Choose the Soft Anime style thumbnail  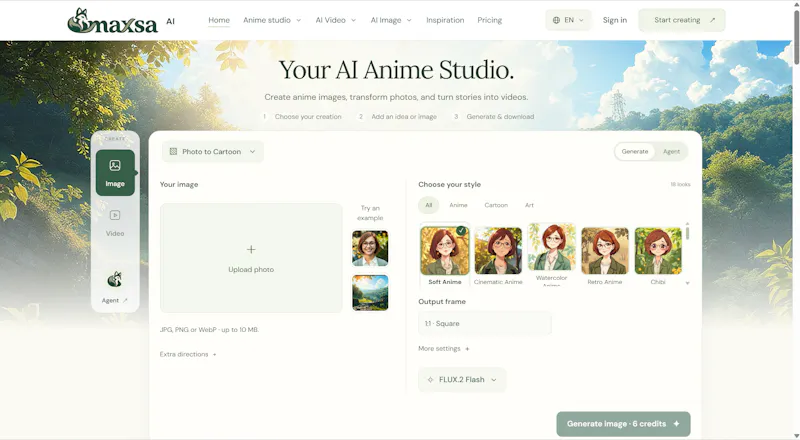point(445,251)
